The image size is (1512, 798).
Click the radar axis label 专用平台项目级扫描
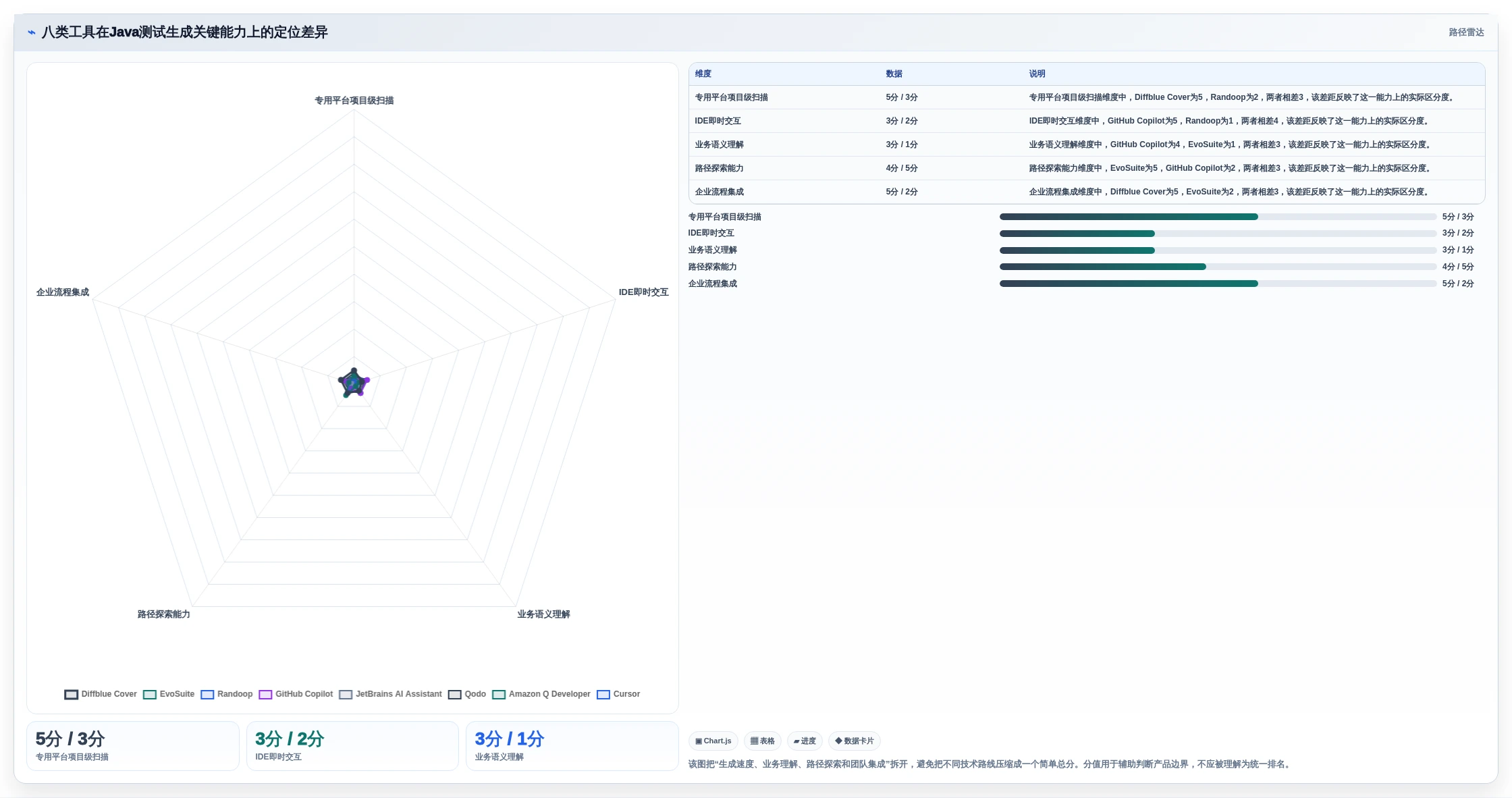click(x=354, y=101)
